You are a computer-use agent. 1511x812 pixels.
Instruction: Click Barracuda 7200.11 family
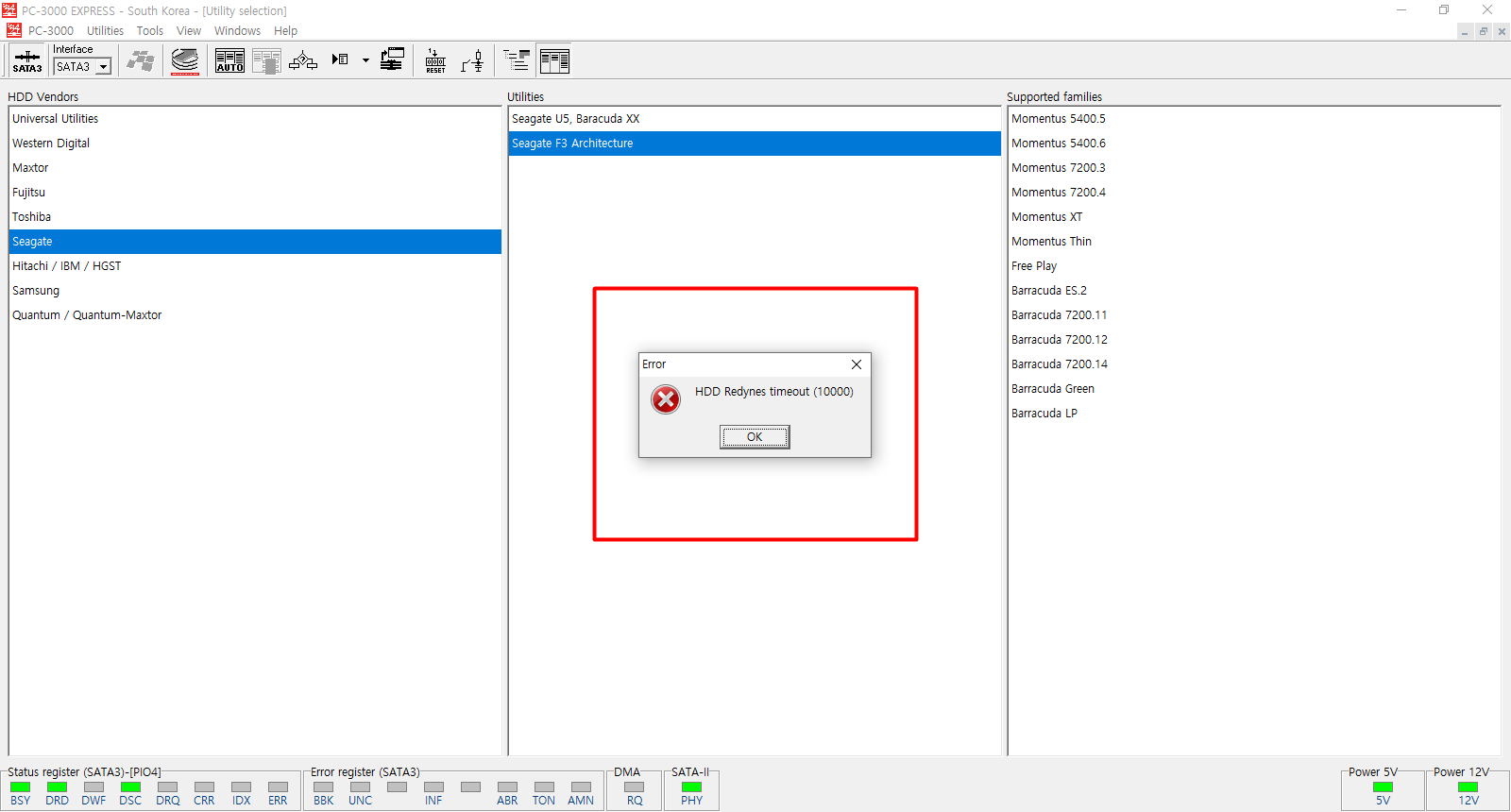point(1253,315)
